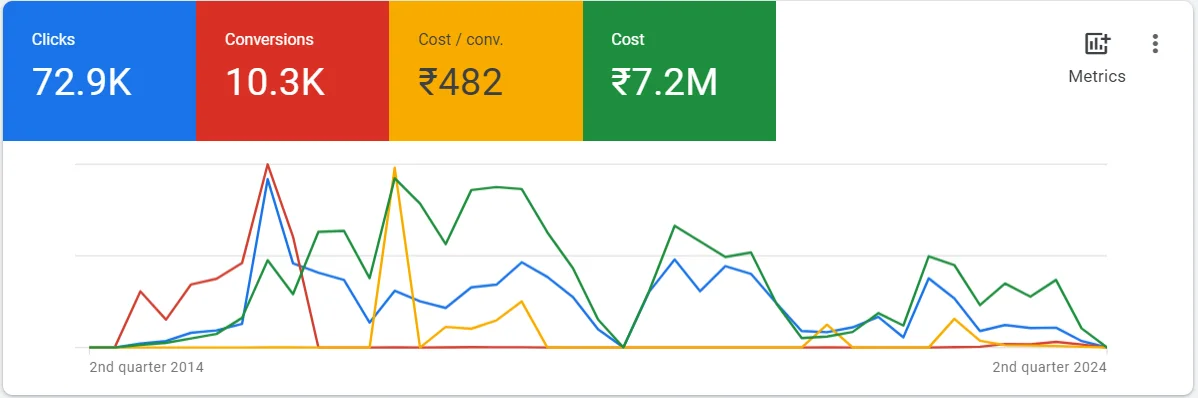Click the highest red Conversions peak

267,164
